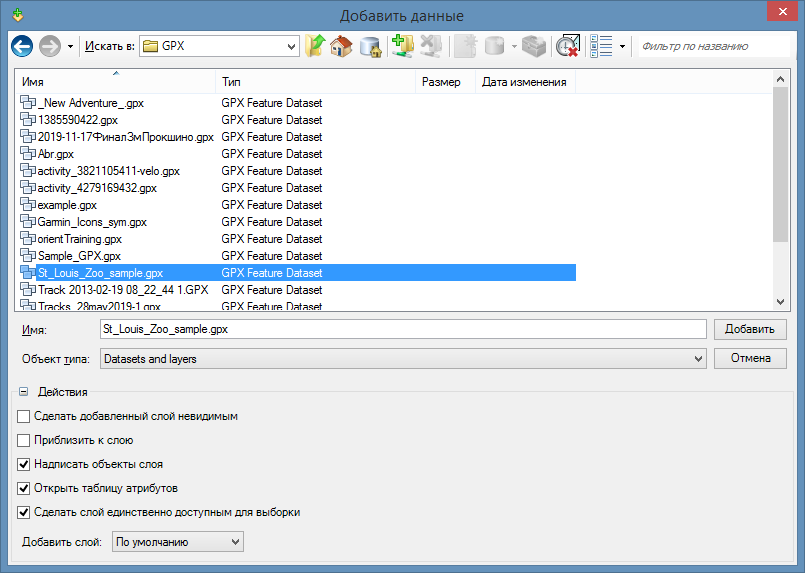The height and width of the screenshot is (573, 805).
Task: Go to home folder icon
Action: (x=341, y=46)
